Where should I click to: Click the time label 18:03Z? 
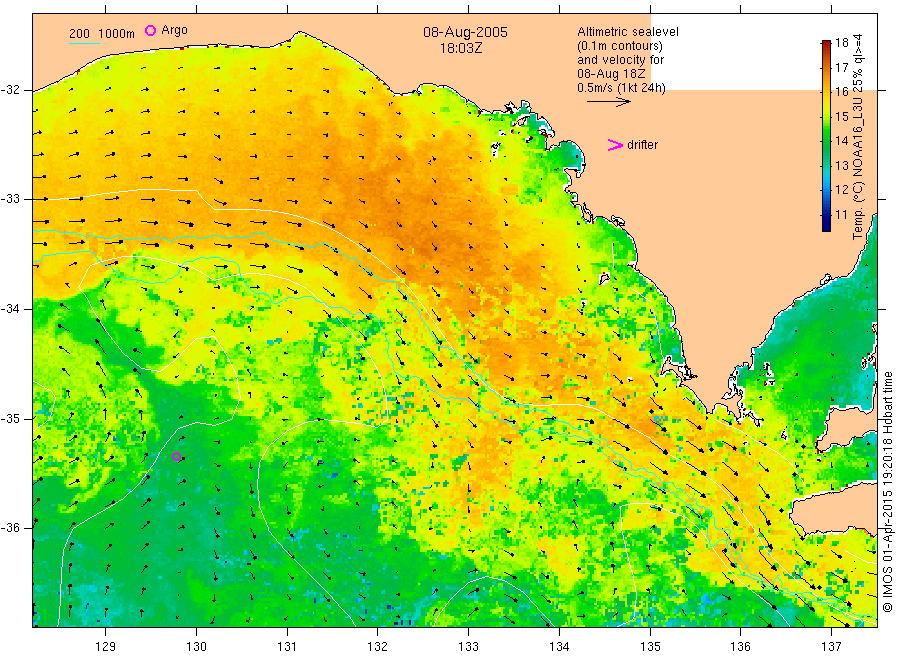(x=461, y=48)
